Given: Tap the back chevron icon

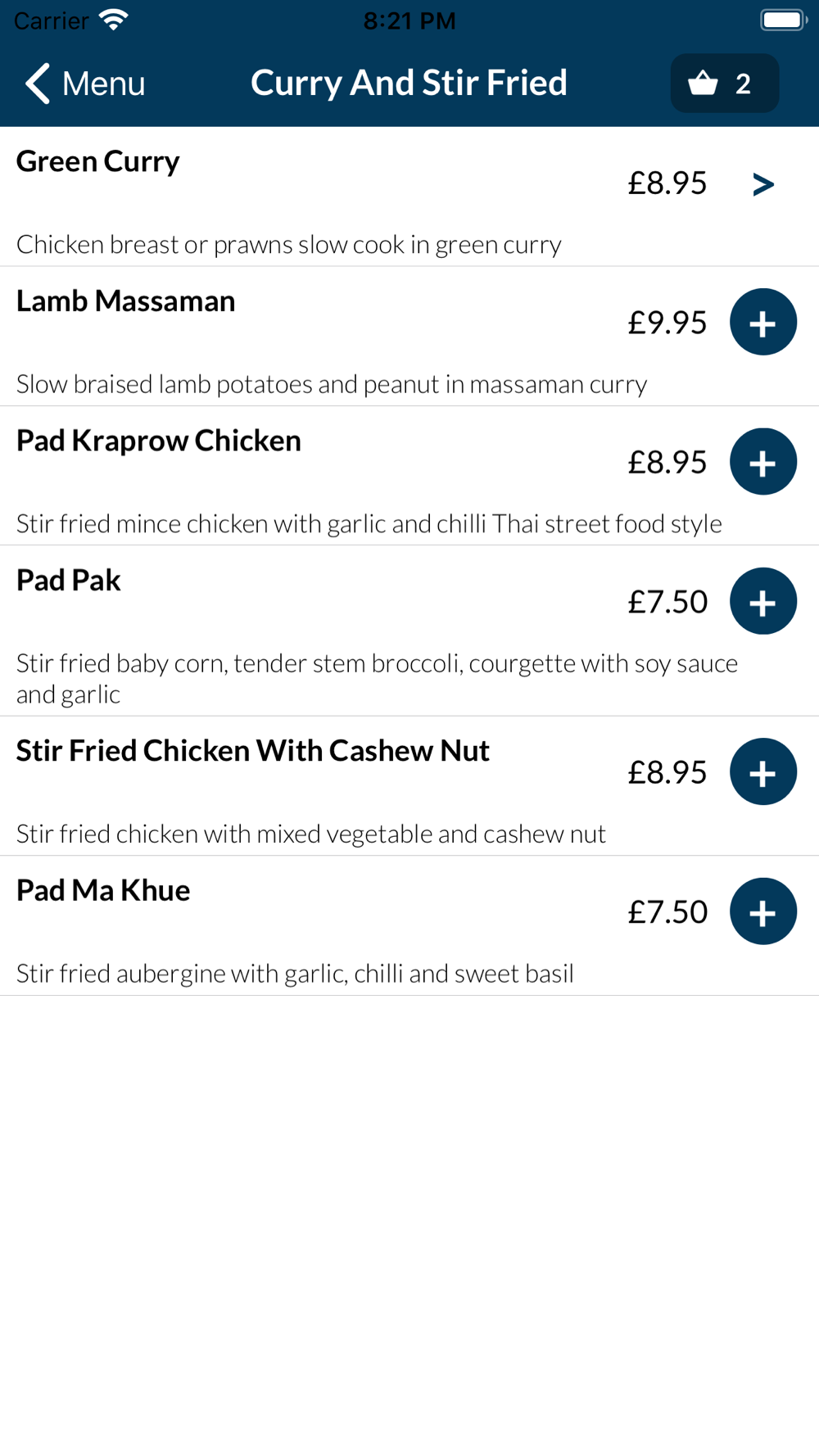Looking at the screenshot, I should (x=38, y=83).
